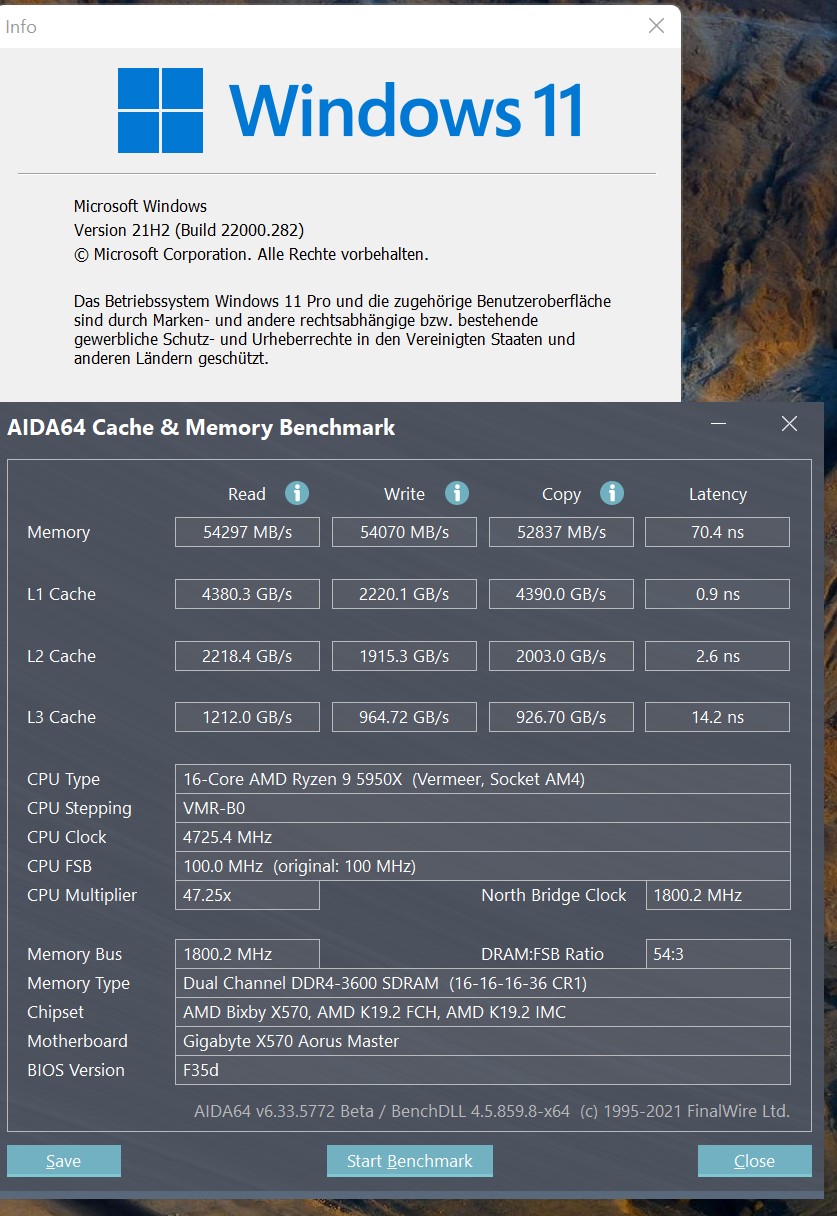This screenshot has width=837, height=1216.
Task: Click the Write column header label
Action: coord(404,494)
